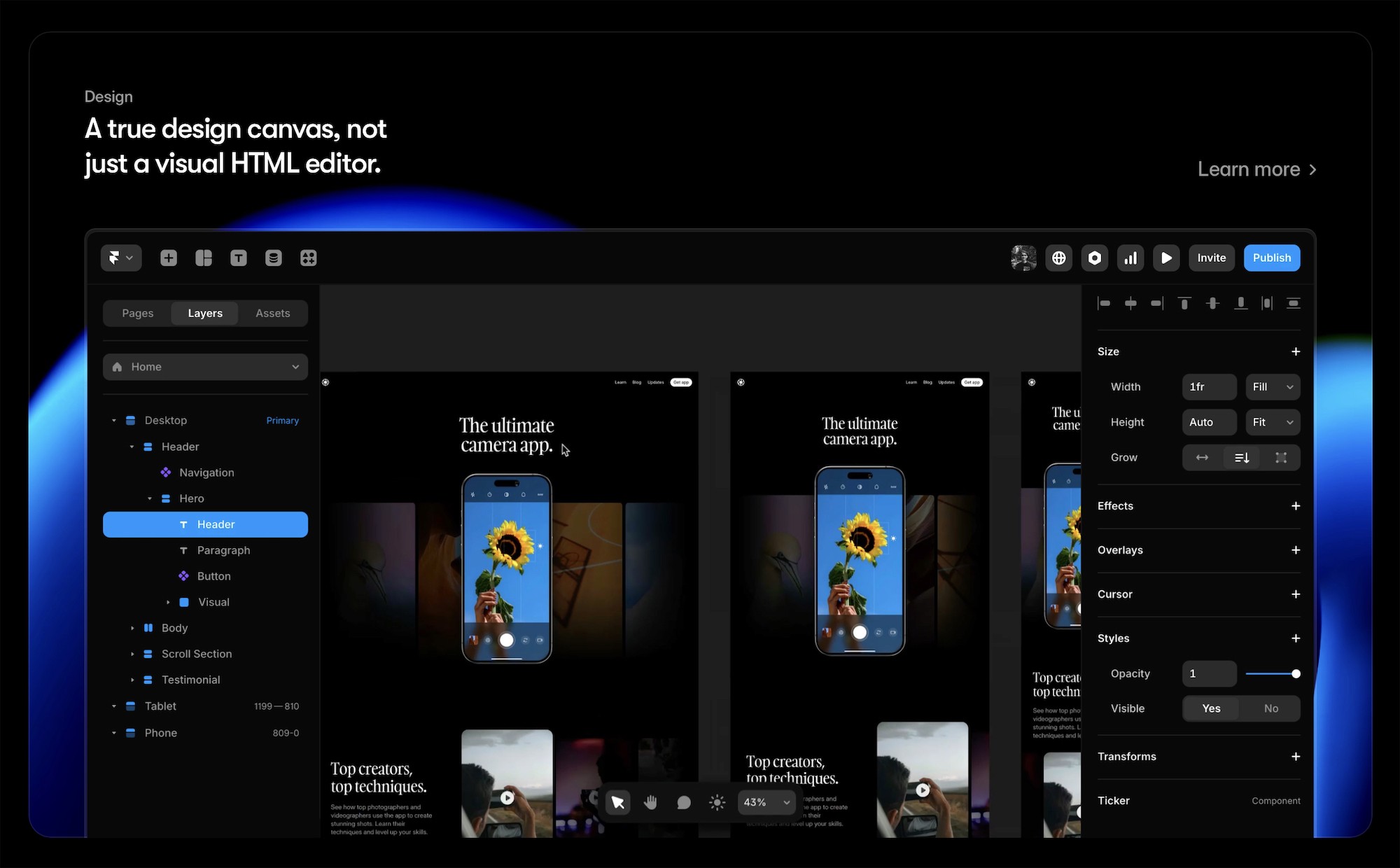Expand the Scroll Section layer arrow
This screenshot has width=1400, height=868.
[x=132, y=654]
